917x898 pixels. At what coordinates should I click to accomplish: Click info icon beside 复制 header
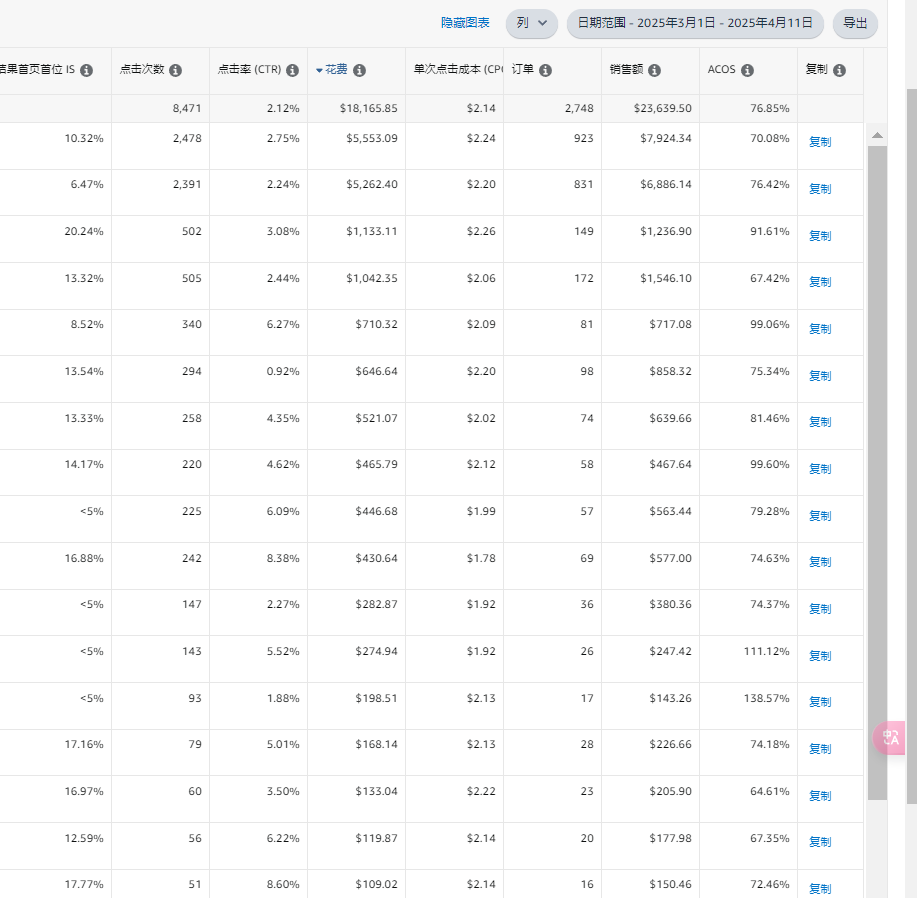[x=839, y=70]
